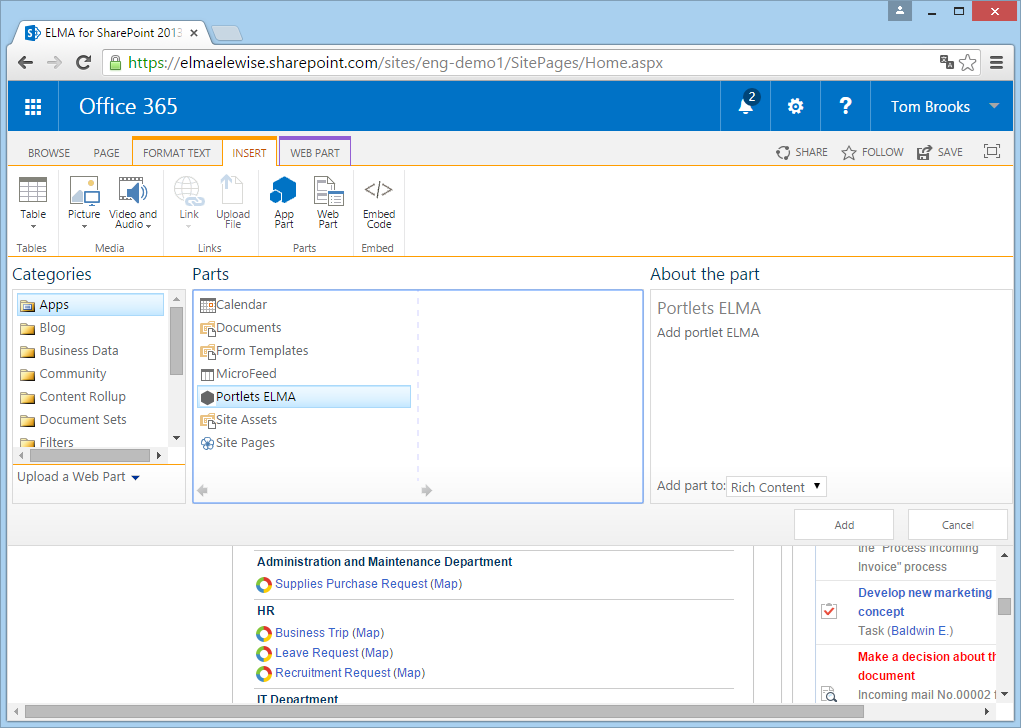This screenshot has height=728, width=1021.
Task: Open Leave Request process link
Action: click(x=316, y=652)
